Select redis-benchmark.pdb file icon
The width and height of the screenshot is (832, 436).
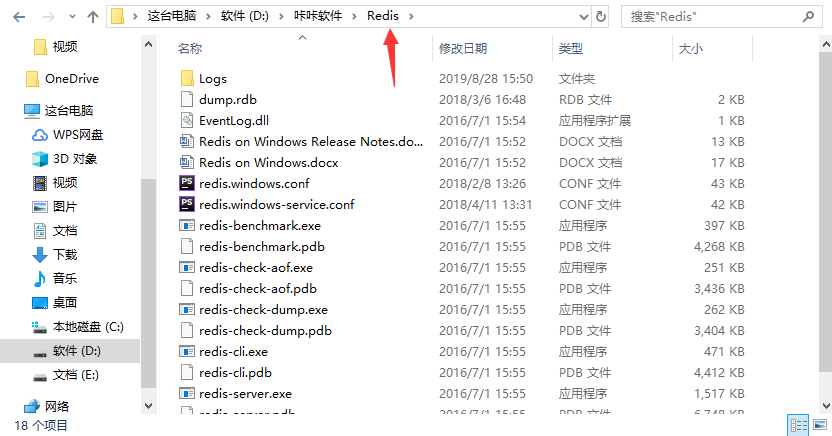187,246
